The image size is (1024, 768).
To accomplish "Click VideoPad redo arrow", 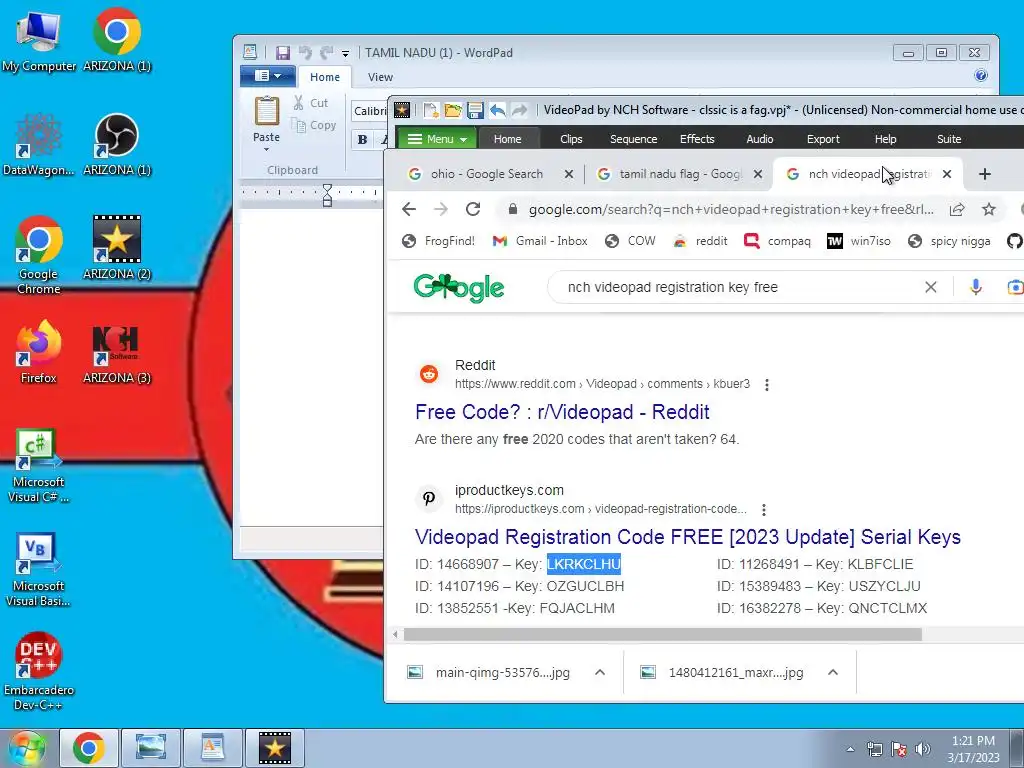I will click(519, 110).
